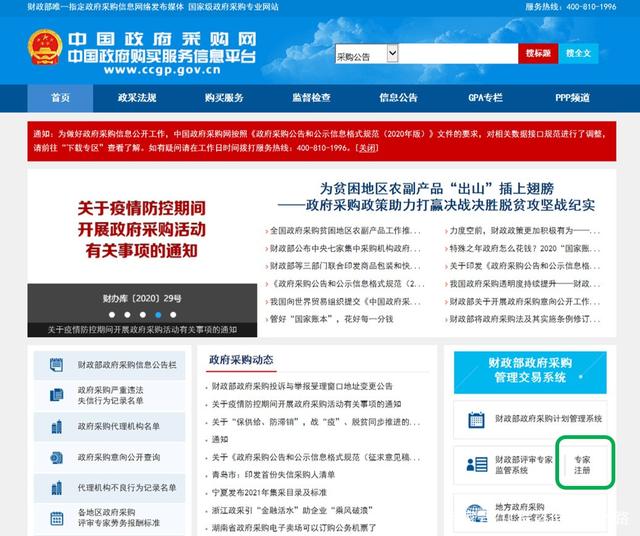This screenshot has height=536, width=640.
Task: Click the www.ccgp.gov.cn site address text
Action: 162,70
